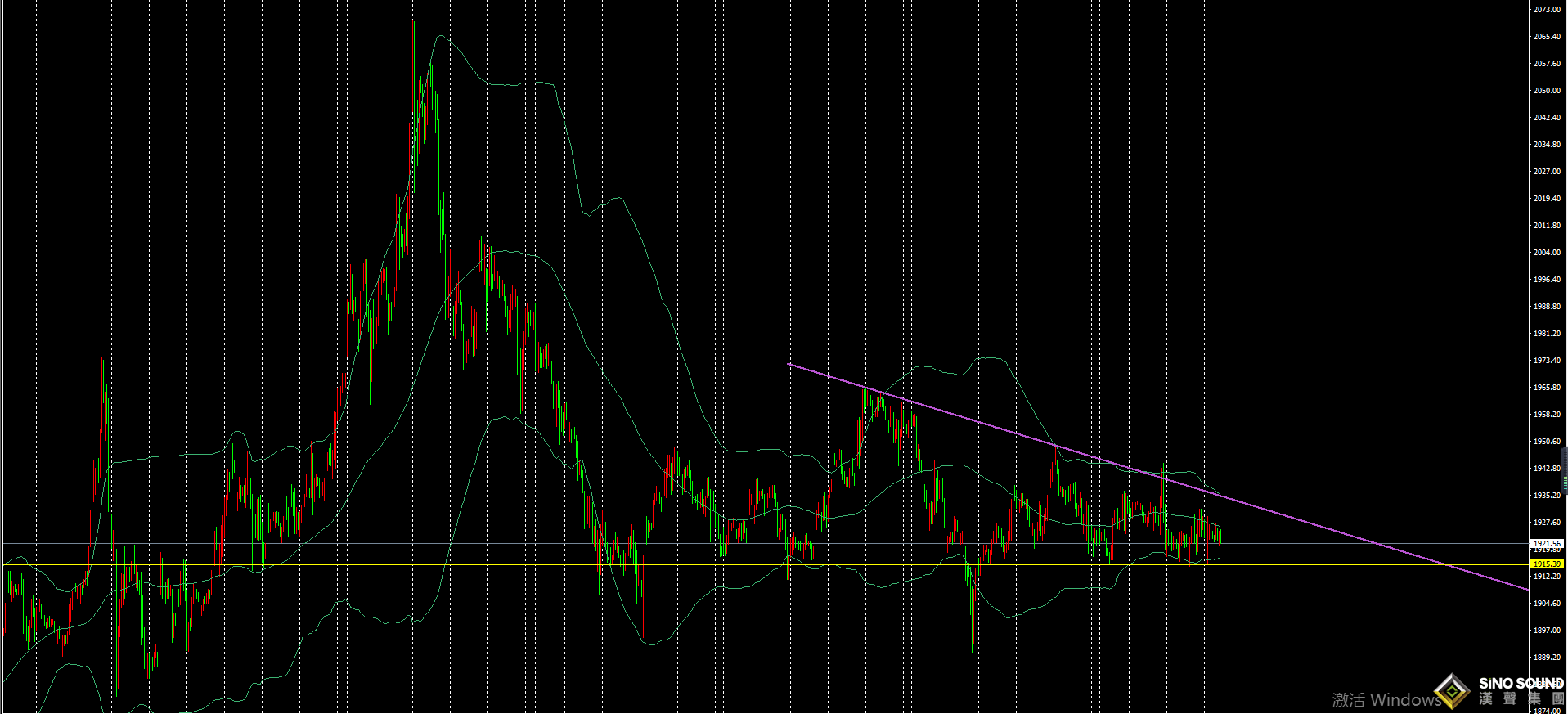Click the 2050.00 label on price axis
The height and width of the screenshot is (714, 1568).
coord(1546,91)
